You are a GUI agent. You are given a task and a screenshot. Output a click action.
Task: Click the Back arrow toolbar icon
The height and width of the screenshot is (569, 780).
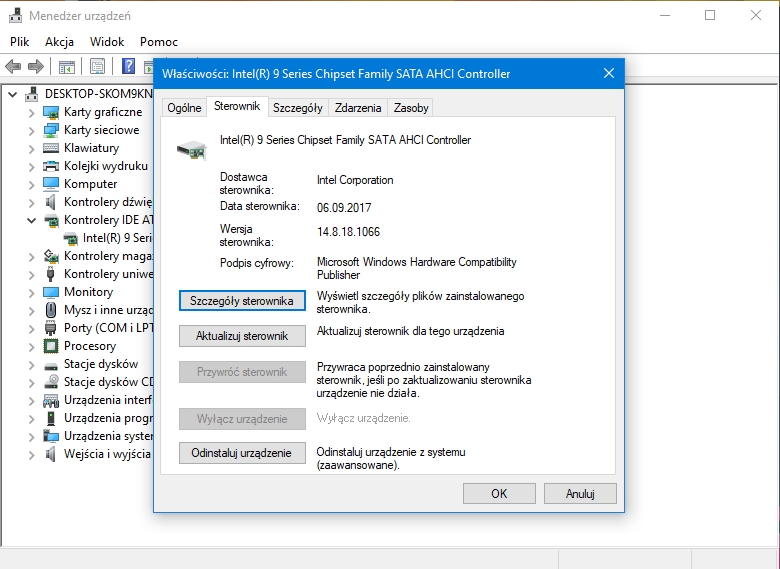[13, 66]
